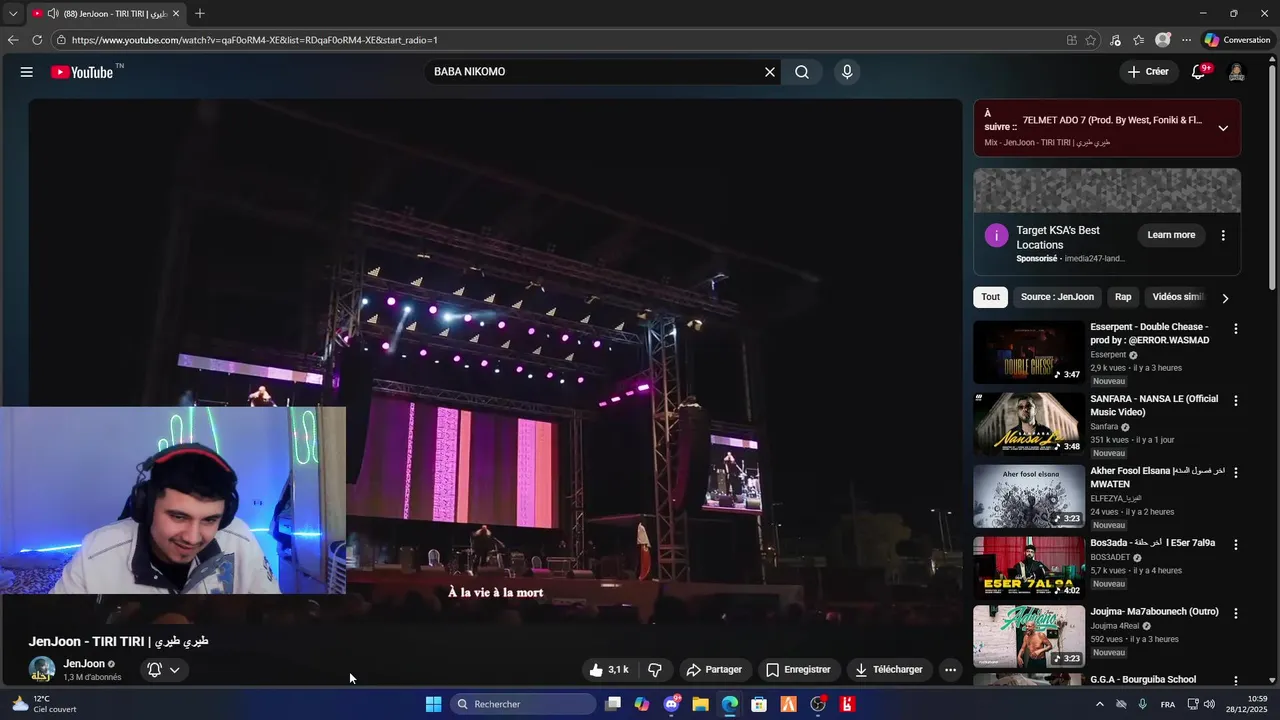Open Copilot Conversation button
1280x720 pixels.
(x=1237, y=40)
